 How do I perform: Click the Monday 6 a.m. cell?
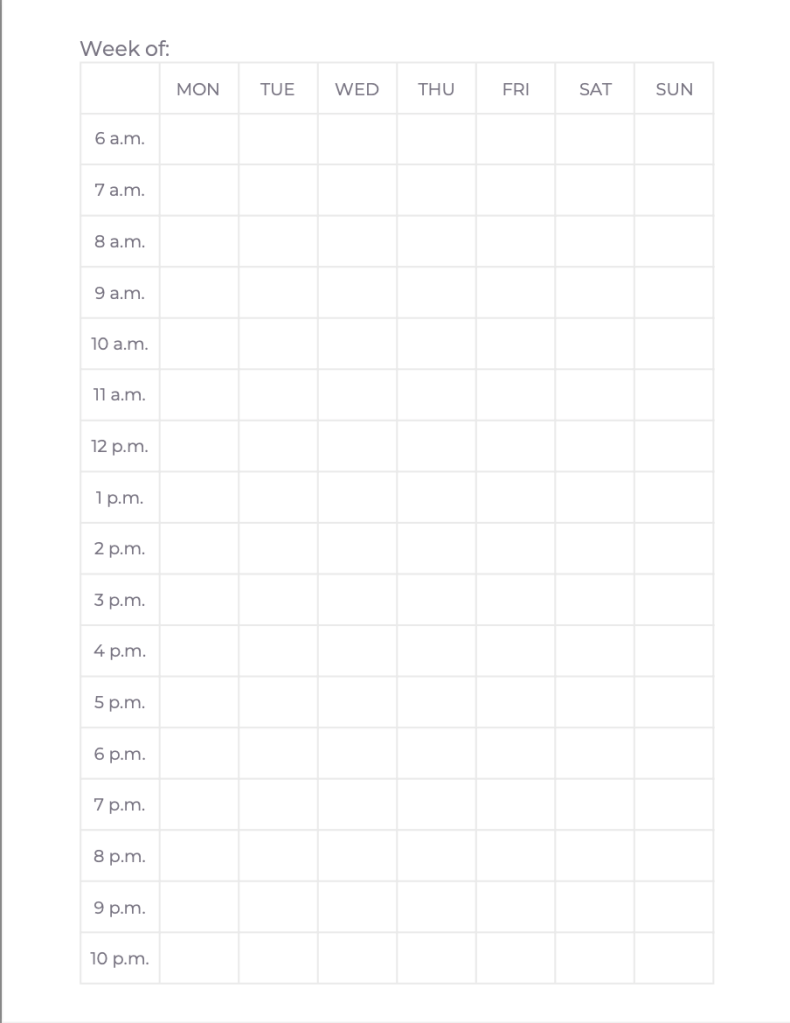click(198, 139)
